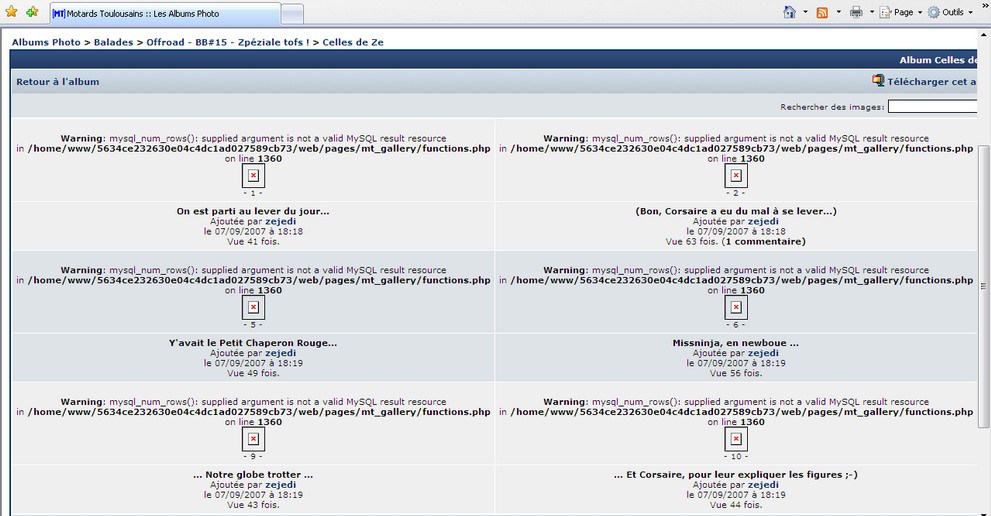Open the Page menu

pos(901,12)
